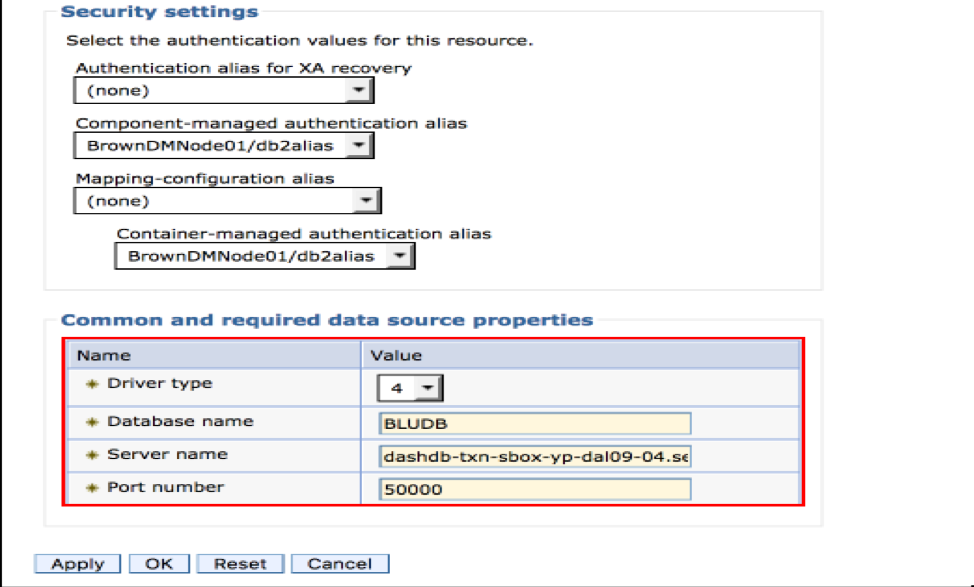Open the Driver type dropdown
This screenshot has width=974, height=587.
pos(410,388)
